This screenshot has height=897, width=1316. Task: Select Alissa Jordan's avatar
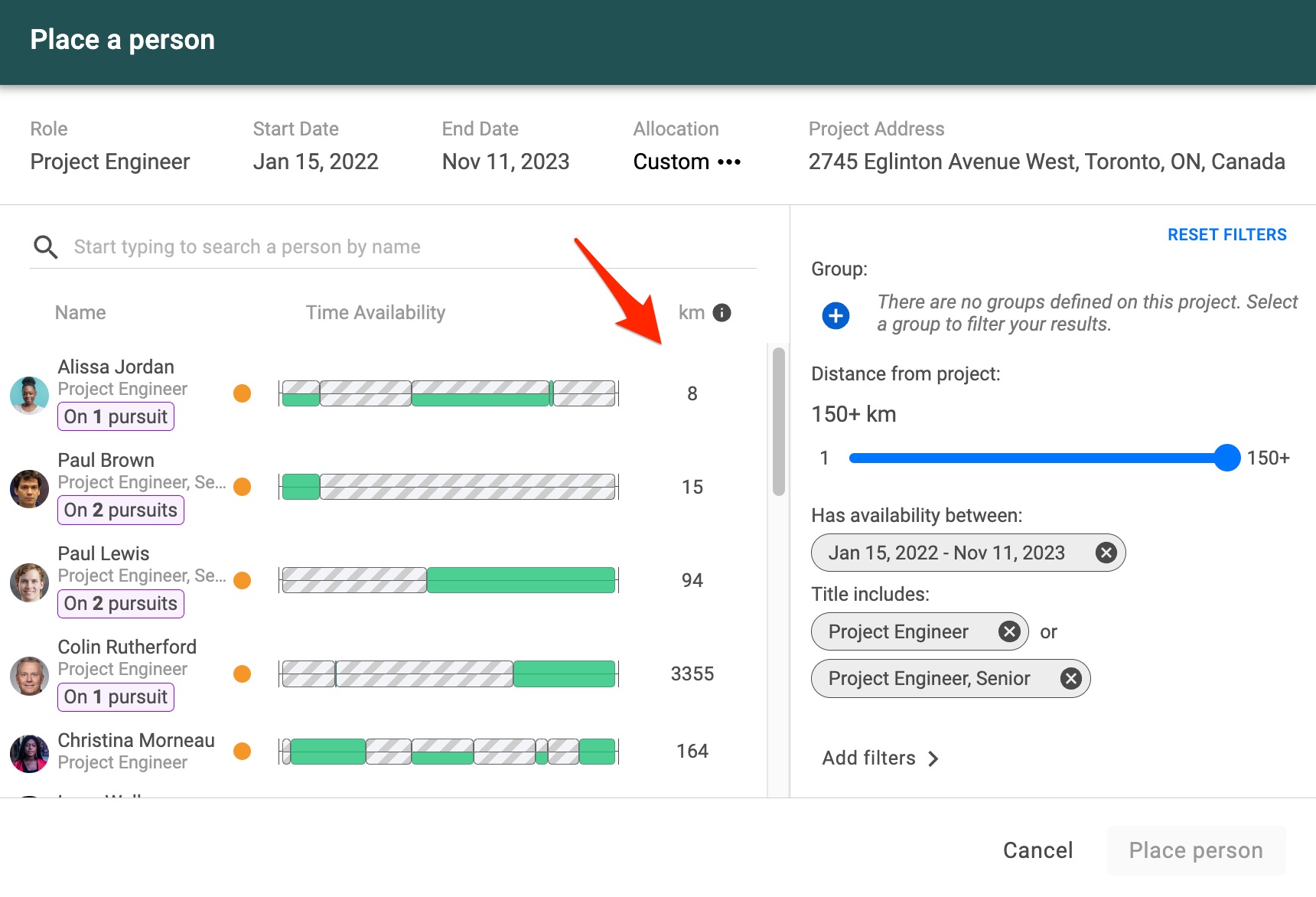pos(29,395)
